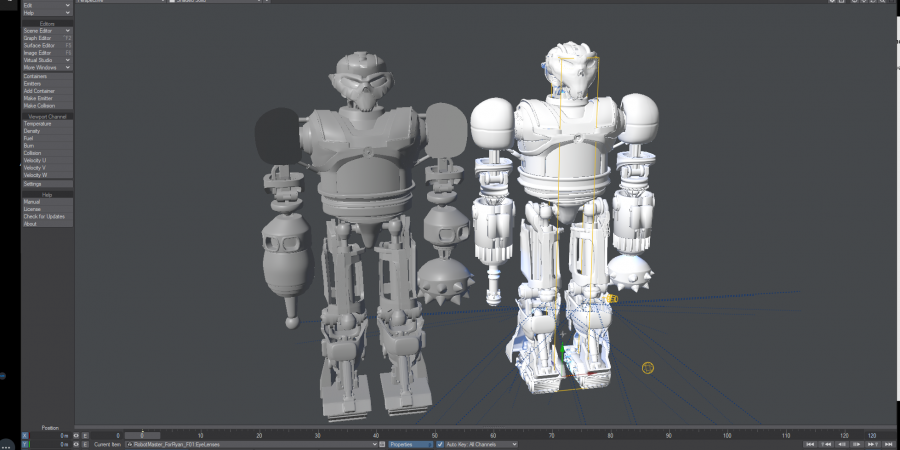The image size is (900, 450).
Task: Select the Collision viewport channel
Action: tap(47, 153)
